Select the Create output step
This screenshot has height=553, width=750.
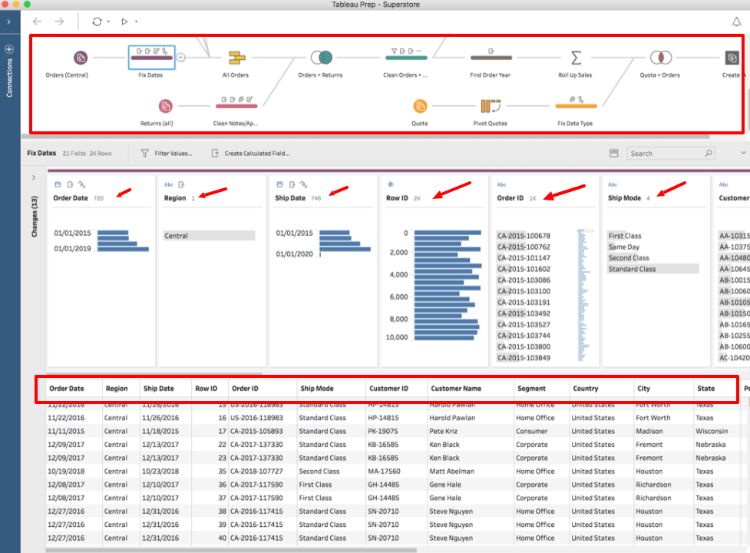coord(732,58)
